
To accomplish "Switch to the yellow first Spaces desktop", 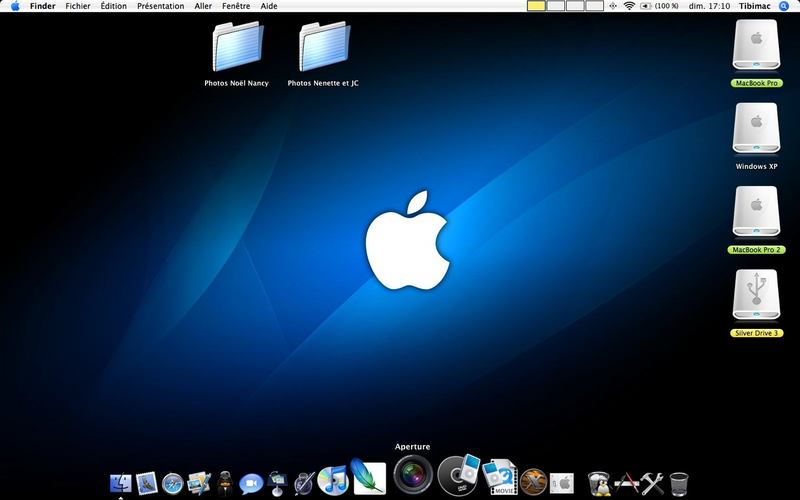I will click(x=536, y=6).
